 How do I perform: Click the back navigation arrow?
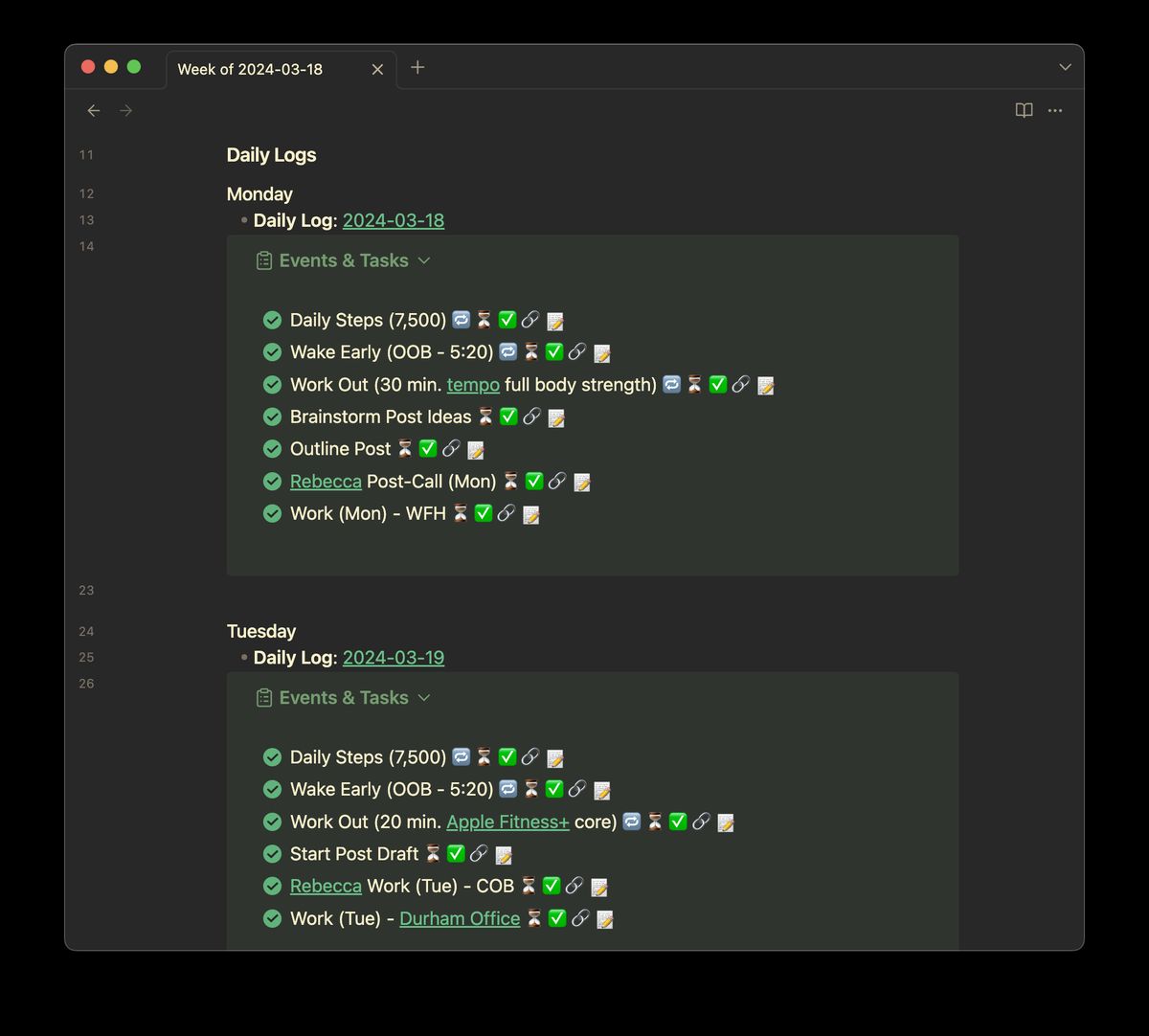[93, 110]
